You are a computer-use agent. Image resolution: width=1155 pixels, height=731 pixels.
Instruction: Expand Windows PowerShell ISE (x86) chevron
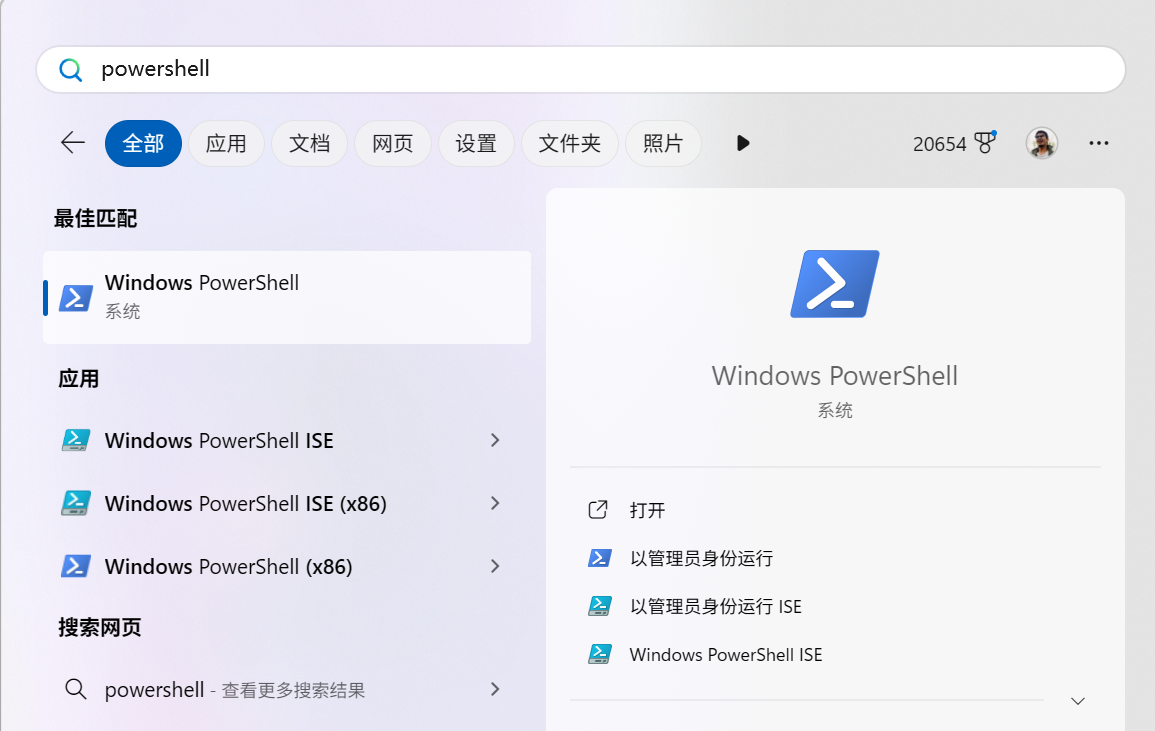pyautogui.click(x=495, y=503)
